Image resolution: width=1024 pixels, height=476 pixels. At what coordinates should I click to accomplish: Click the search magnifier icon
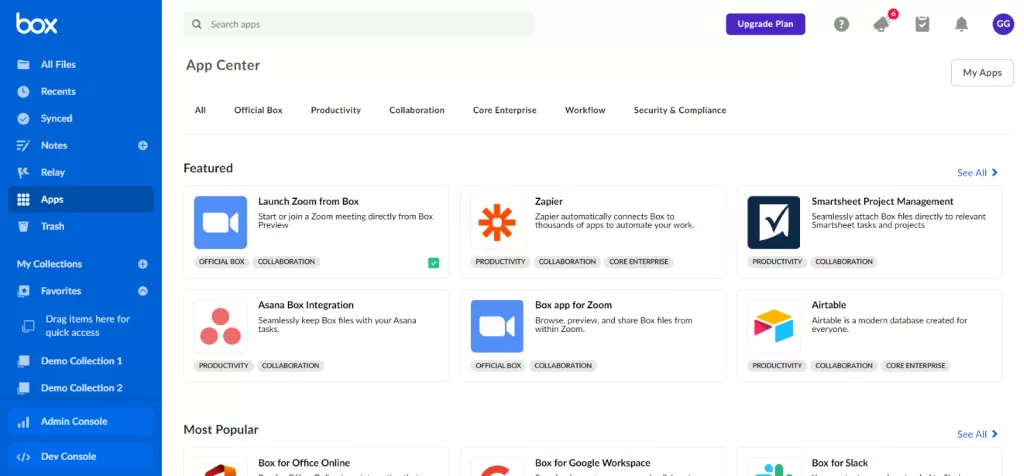coord(197,24)
